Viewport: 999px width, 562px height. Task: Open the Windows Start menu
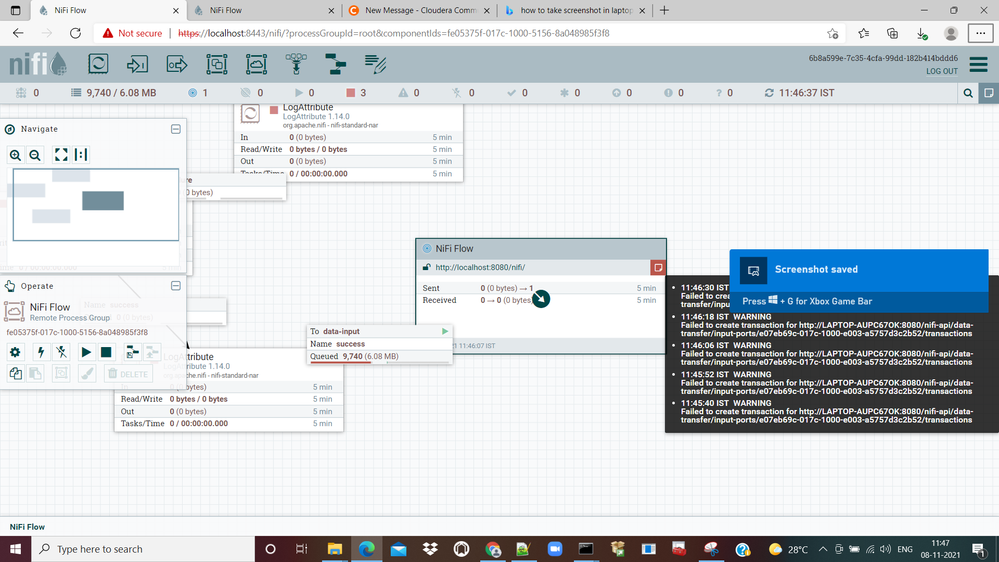pyautogui.click(x=15, y=549)
